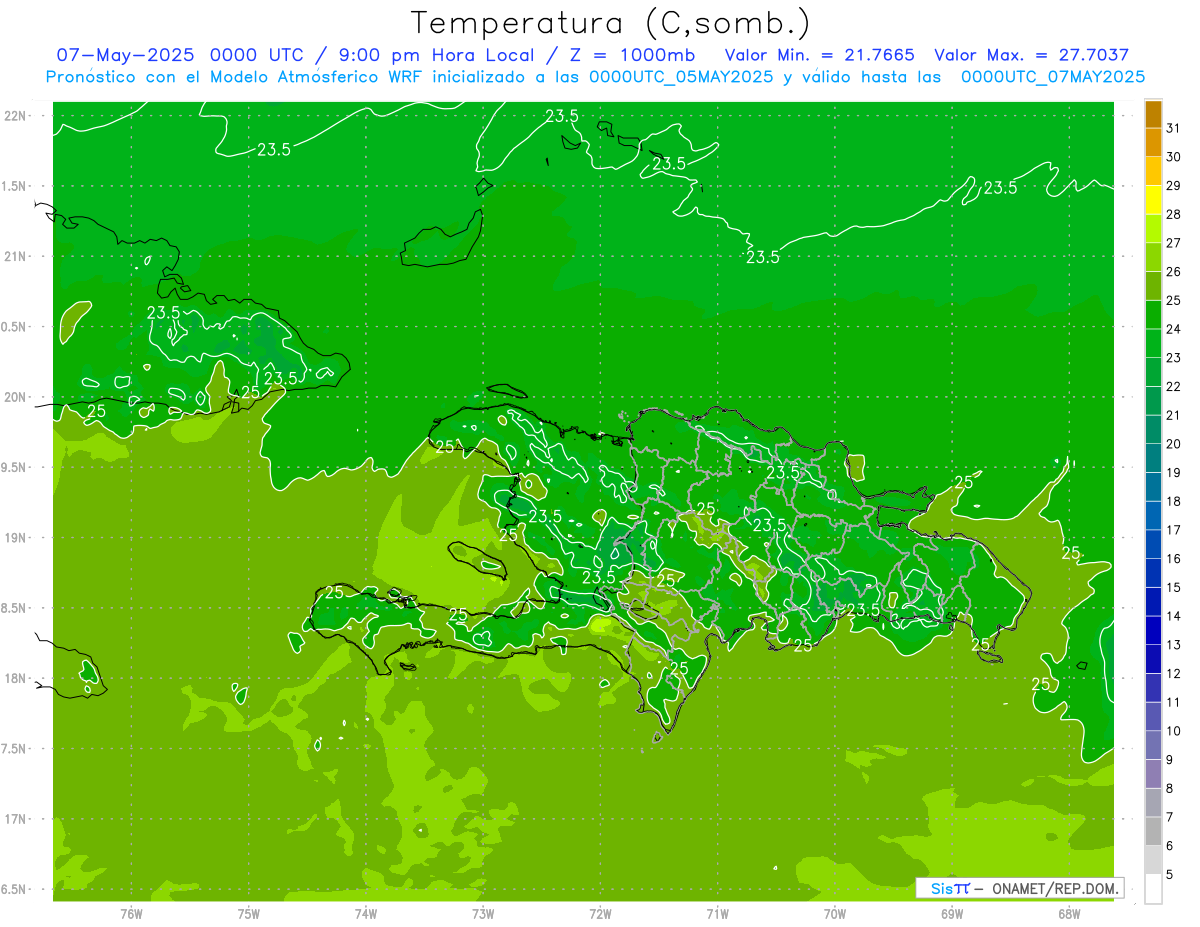1200x927 pixels.
Task: Click legend value '15'
Action: coord(1174,588)
